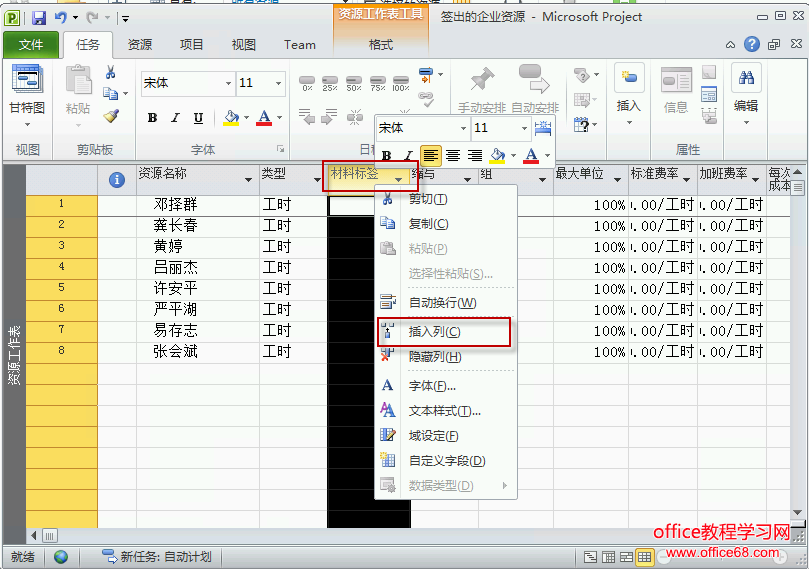
Task: Expand 材料标签 column filter arrow
Action: [398, 180]
